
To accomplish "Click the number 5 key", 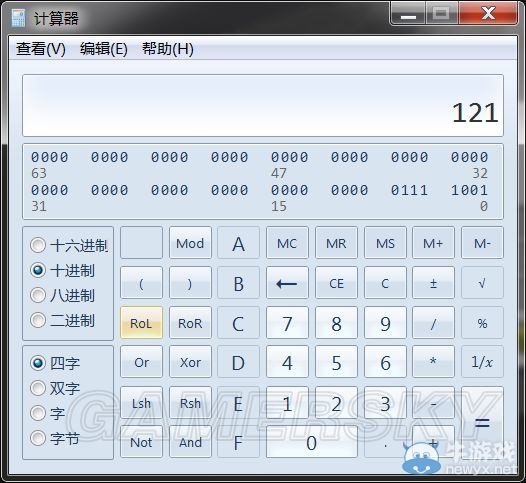I will pyautogui.click(x=336, y=362).
